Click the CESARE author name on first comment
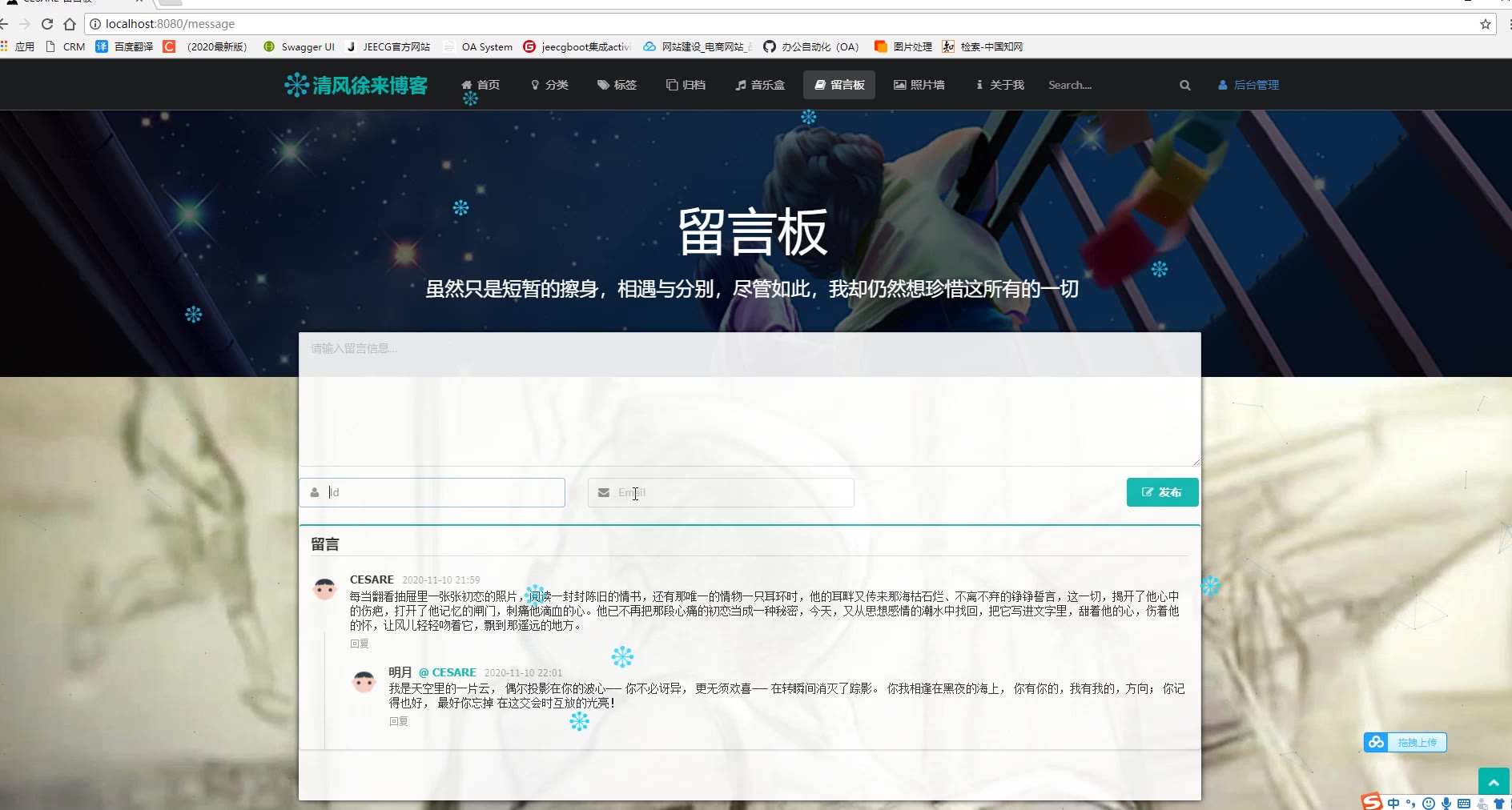Screen dimensions: 1512x810 (372, 579)
